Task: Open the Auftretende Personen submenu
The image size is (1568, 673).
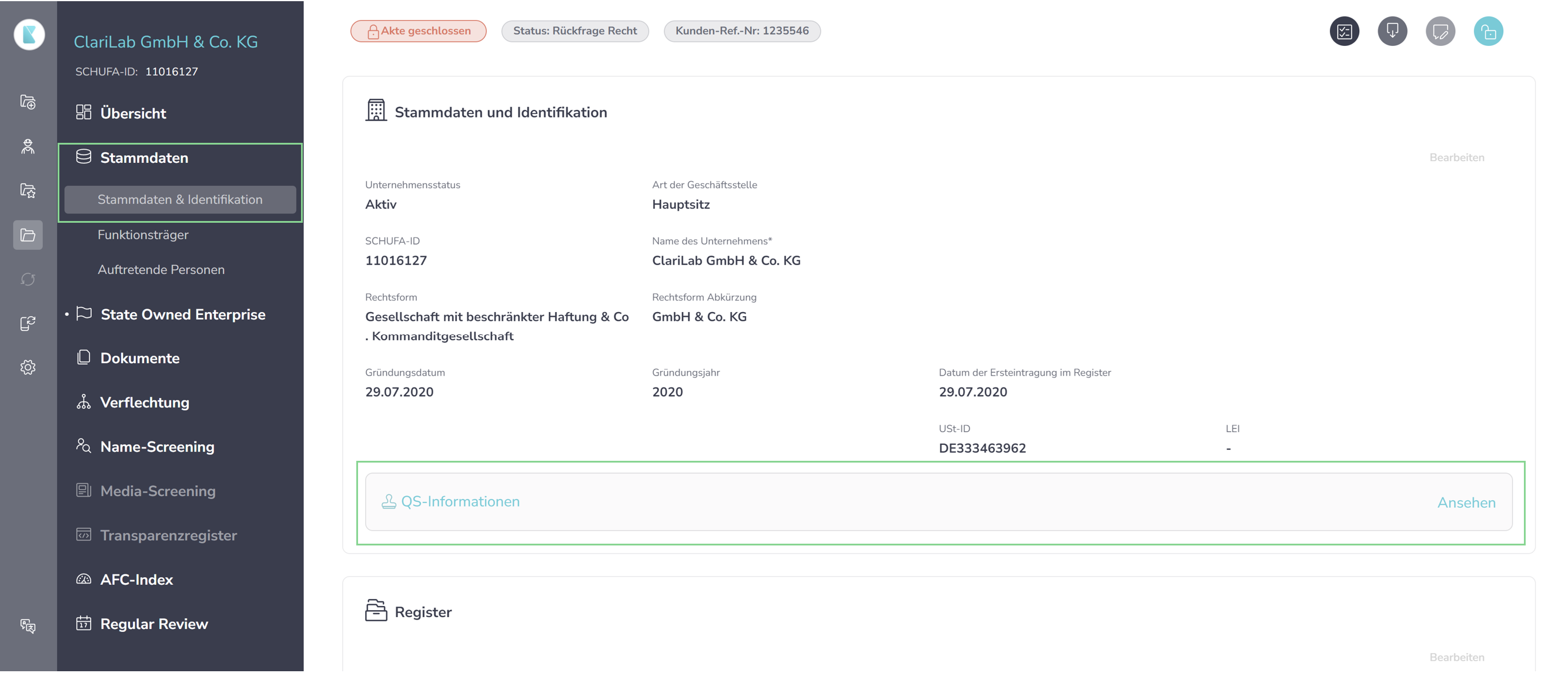Action: point(161,270)
